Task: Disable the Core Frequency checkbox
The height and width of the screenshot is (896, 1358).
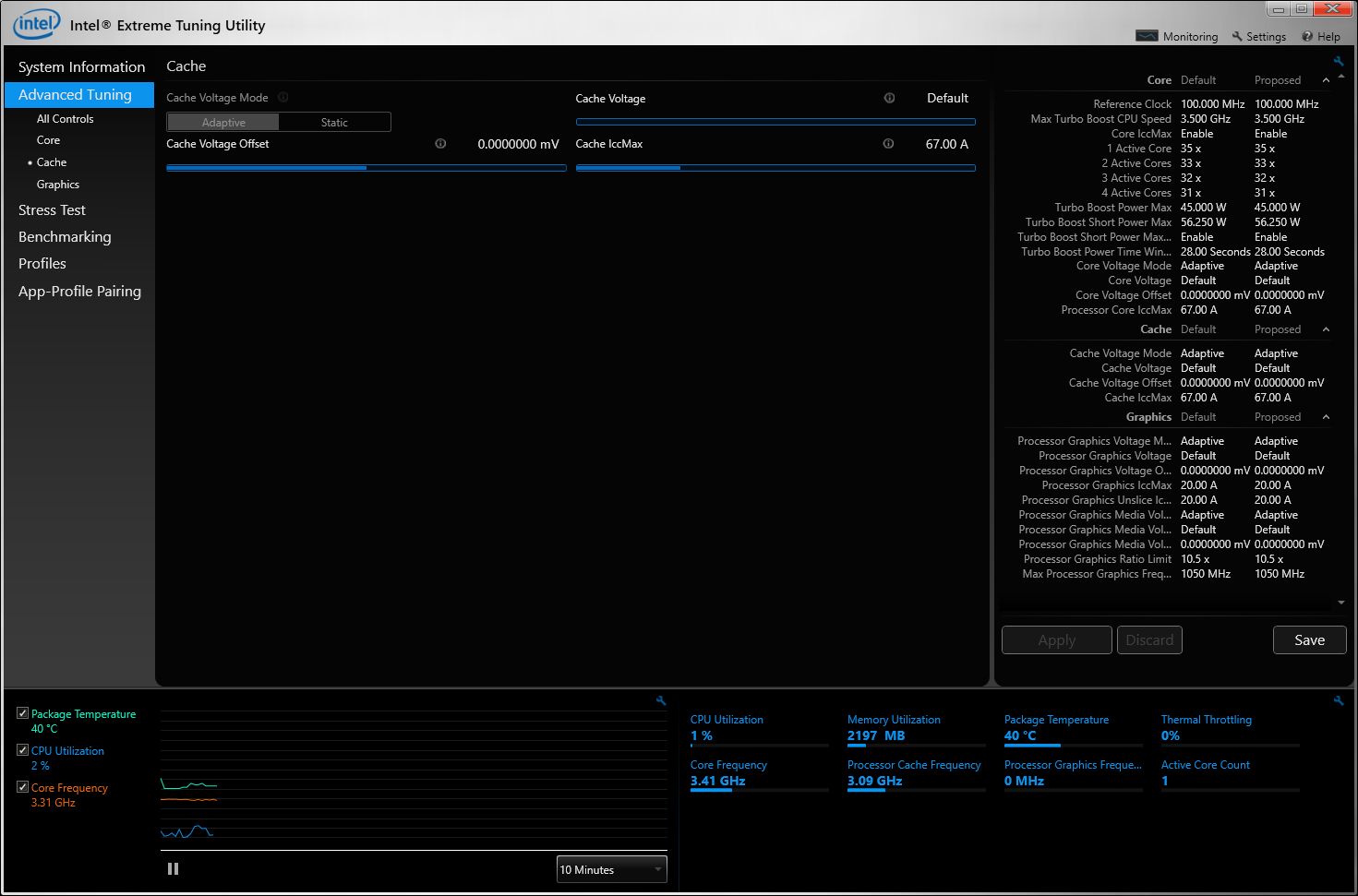Action: (x=23, y=787)
